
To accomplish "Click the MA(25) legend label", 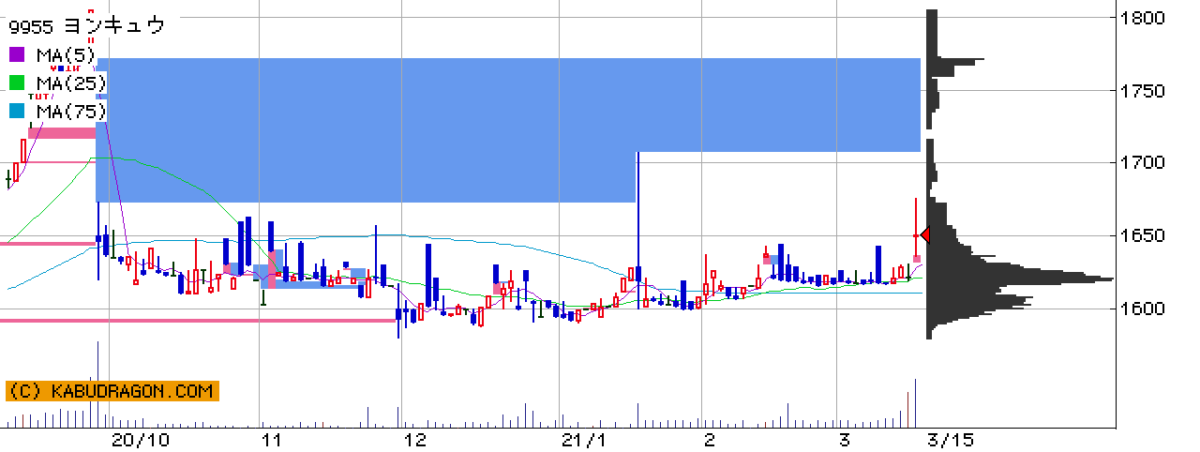I will (x=70, y=82).
